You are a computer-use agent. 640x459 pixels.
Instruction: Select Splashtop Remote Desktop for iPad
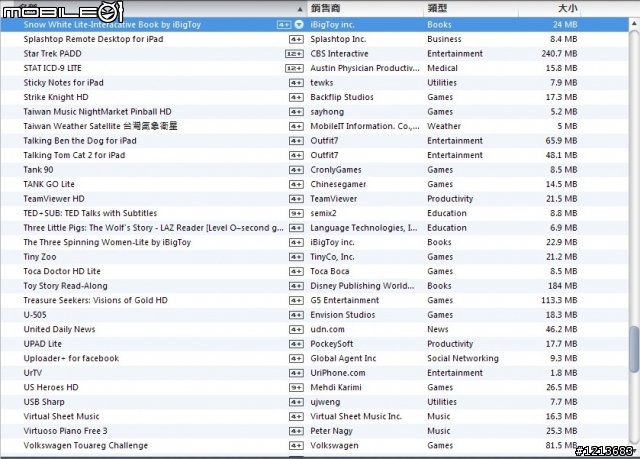pyautogui.click(x=93, y=39)
